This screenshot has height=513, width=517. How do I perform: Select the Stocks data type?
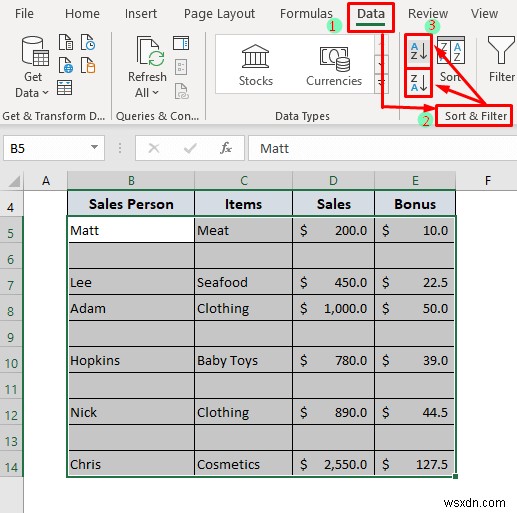point(255,66)
